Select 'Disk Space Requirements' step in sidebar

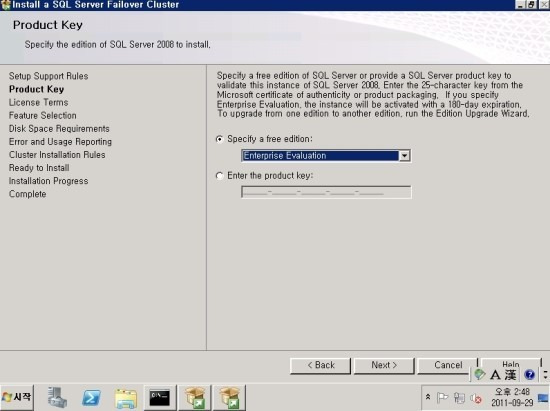(59, 129)
